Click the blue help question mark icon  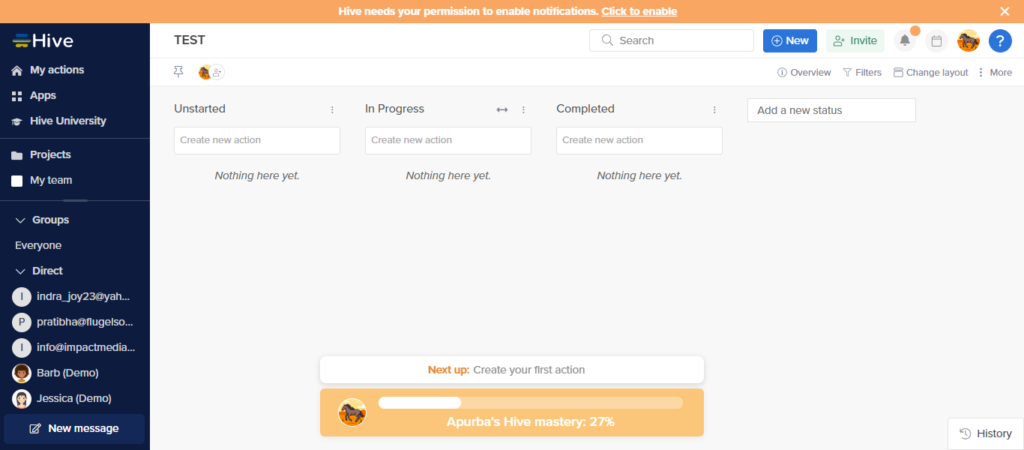pyautogui.click(x=1000, y=41)
